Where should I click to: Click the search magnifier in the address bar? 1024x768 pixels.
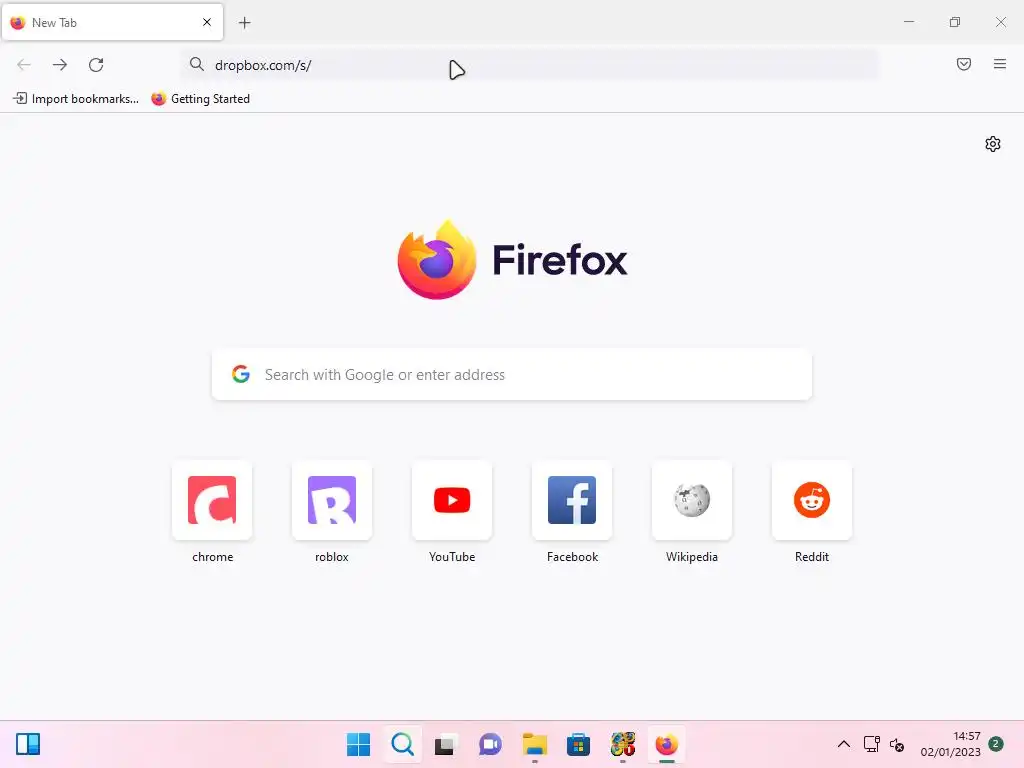tap(197, 64)
